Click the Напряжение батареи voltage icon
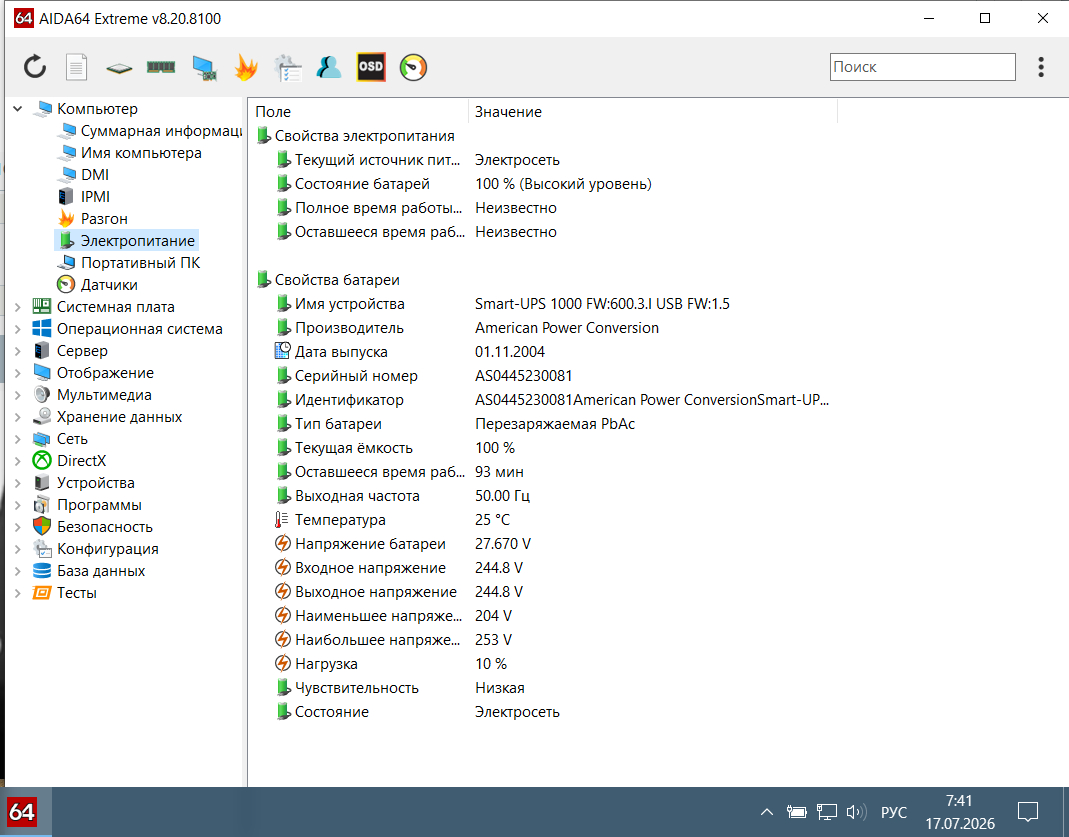Viewport: 1069px width, 837px height. click(x=283, y=543)
